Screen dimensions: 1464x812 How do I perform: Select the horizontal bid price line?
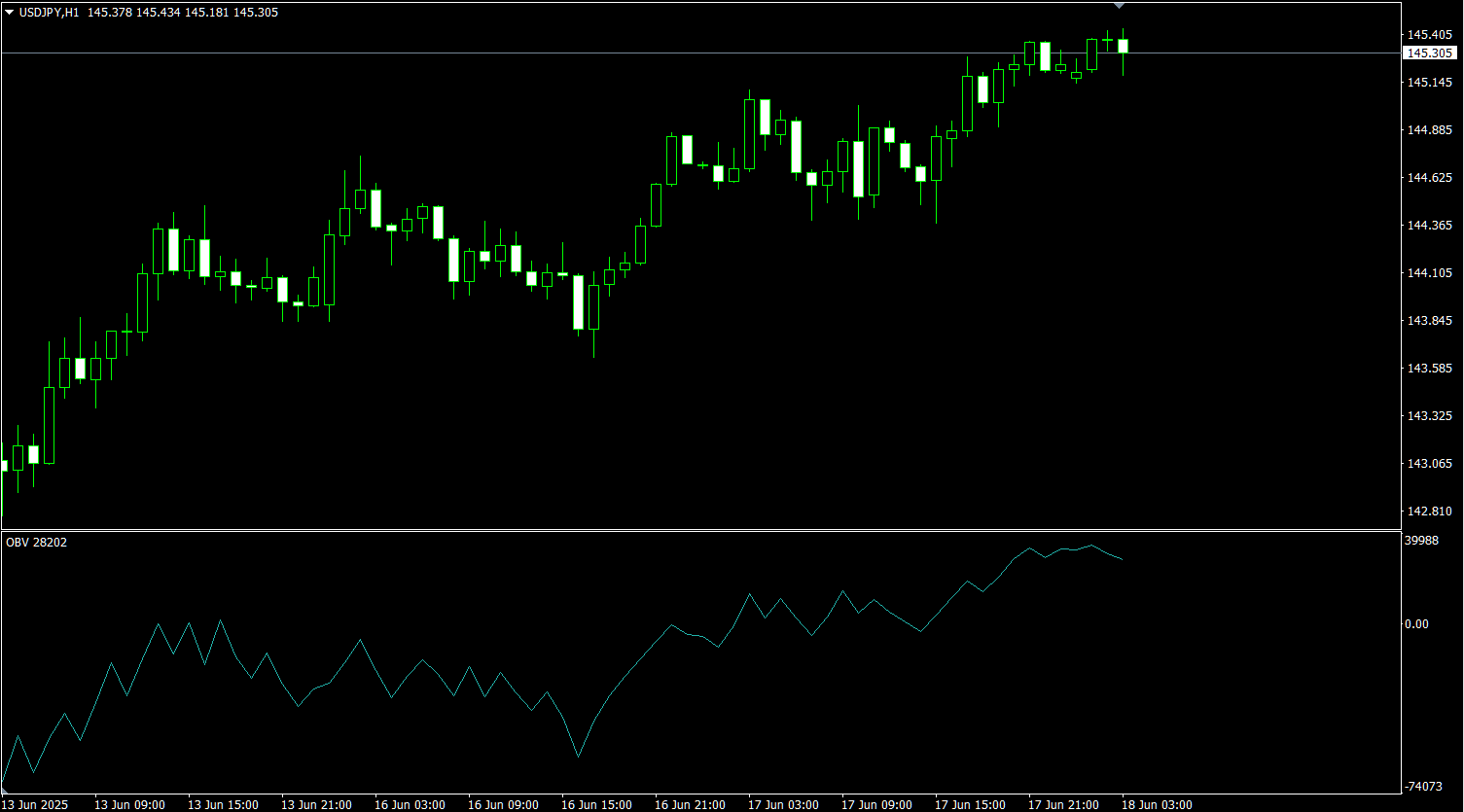[700, 53]
